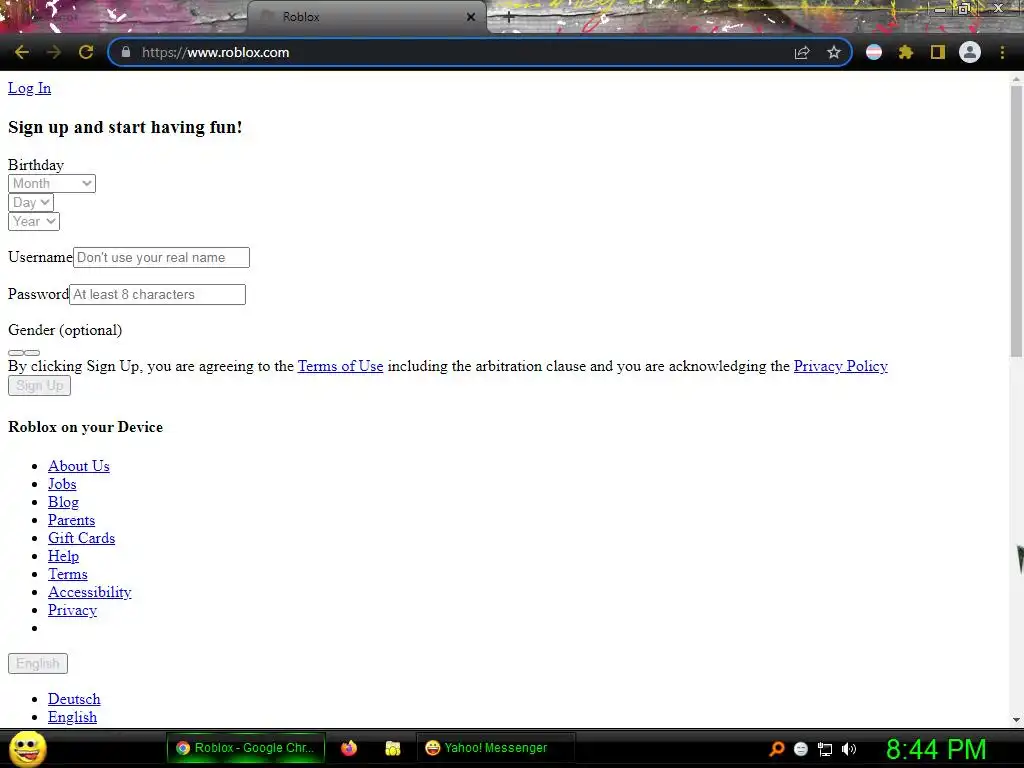
Task: Open the network tray icon
Action: 825,749
